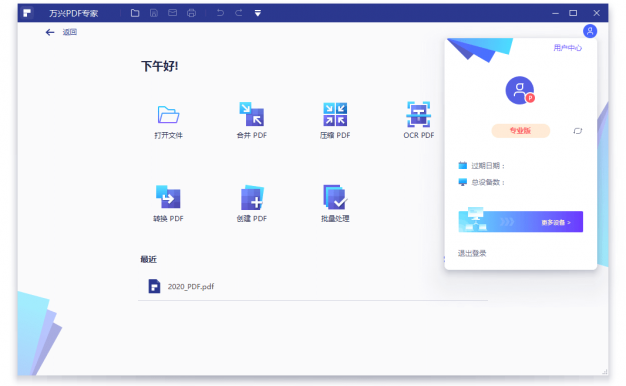Open the 转换 PDF convert tool
Image resolution: width=626 pixels, height=386 pixels.
tap(168, 197)
